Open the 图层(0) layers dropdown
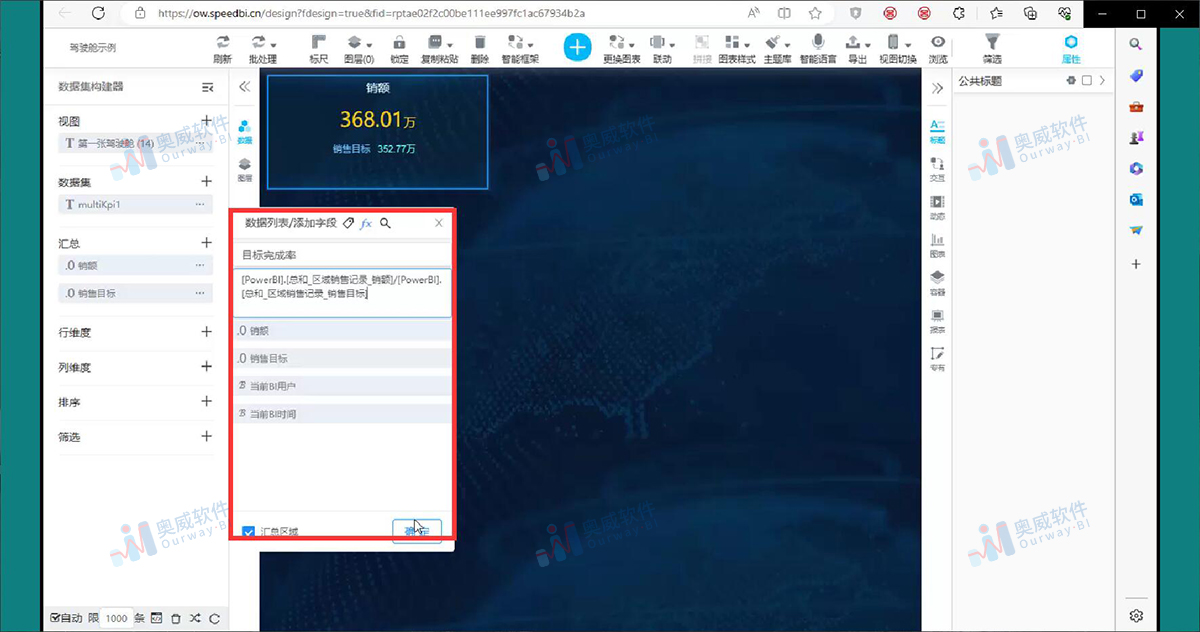Image resolution: width=1200 pixels, height=632 pixels. pyautogui.click(x=358, y=46)
